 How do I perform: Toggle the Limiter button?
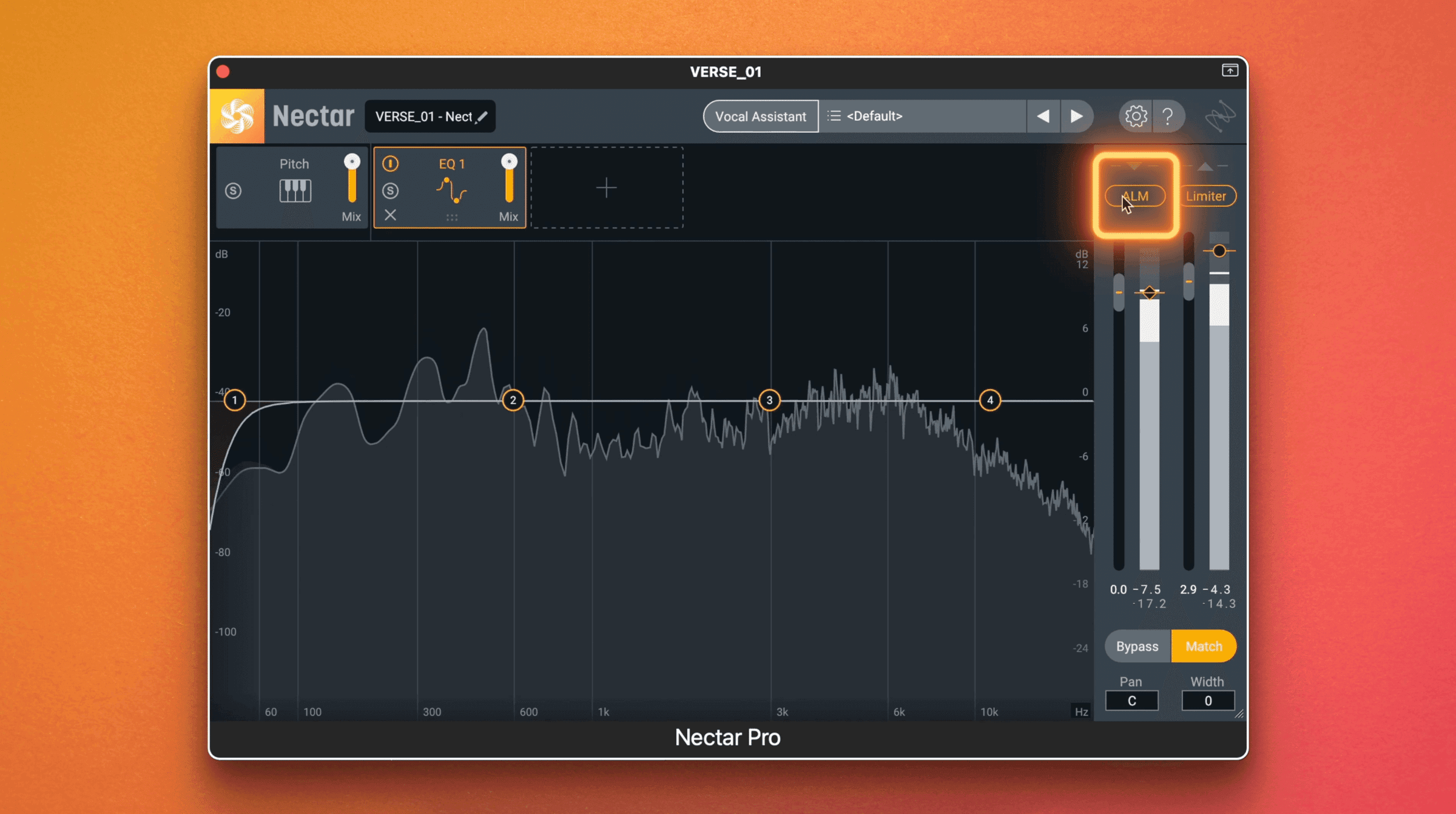[x=1206, y=196]
